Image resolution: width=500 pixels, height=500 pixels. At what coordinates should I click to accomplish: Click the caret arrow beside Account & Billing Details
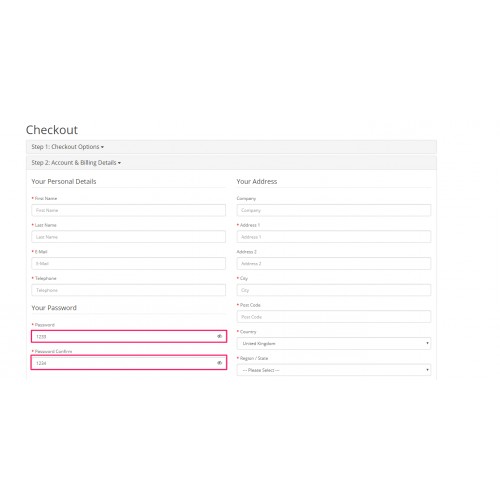click(x=119, y=163)
